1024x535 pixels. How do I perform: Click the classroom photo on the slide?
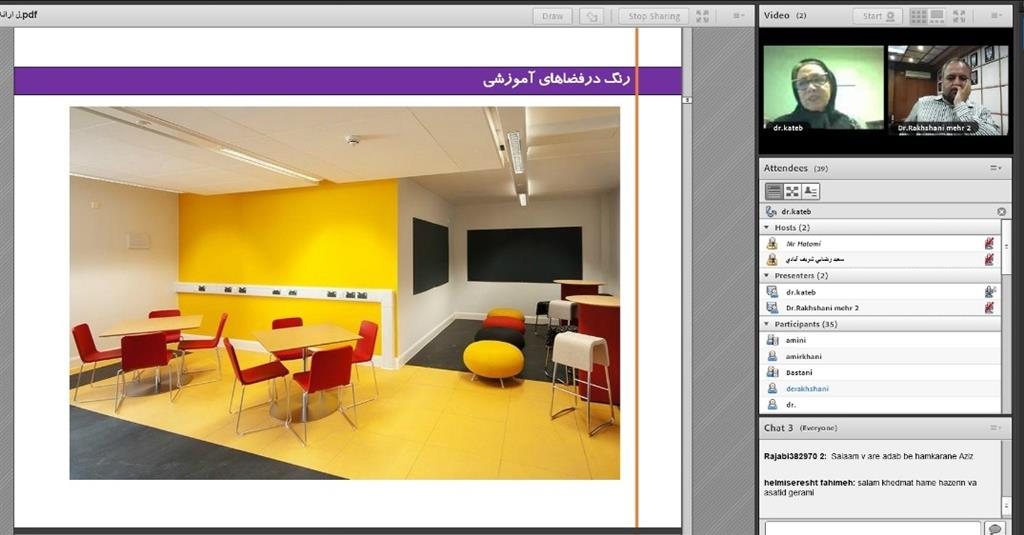coord(345,293)
